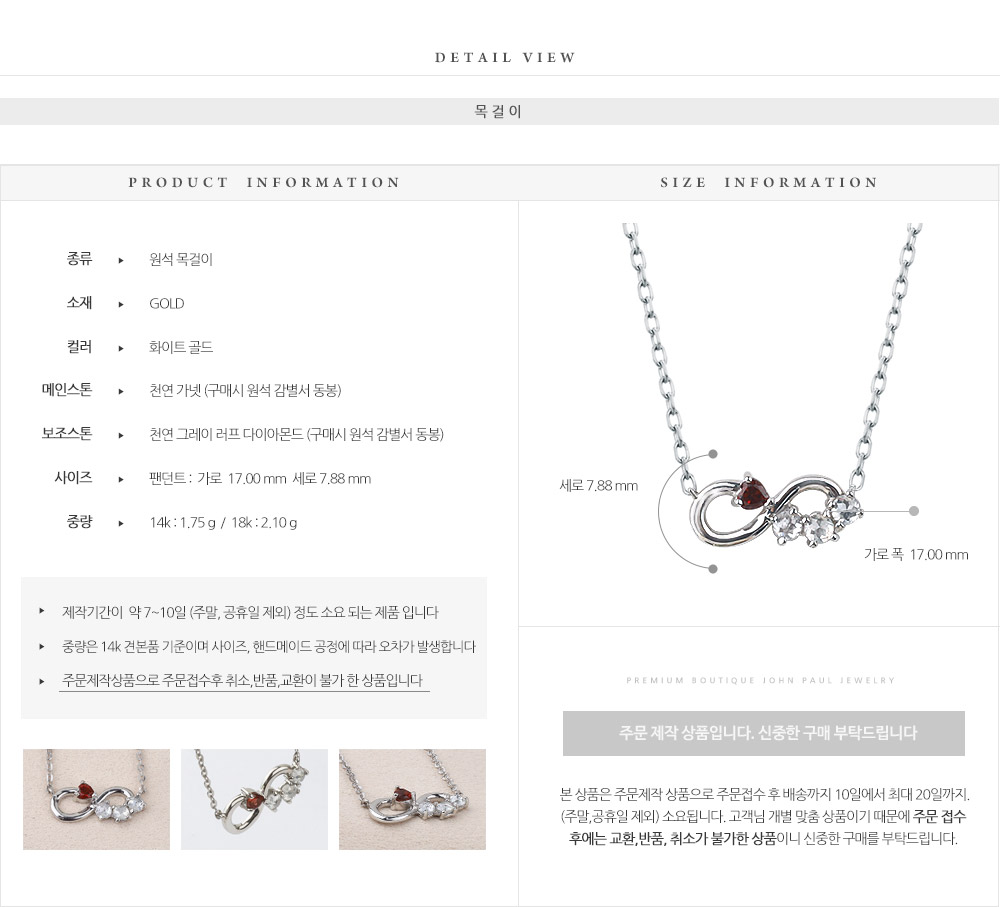Click the DETAIL VIEW heading
1000x907 pixels.
tap(505, 57)
